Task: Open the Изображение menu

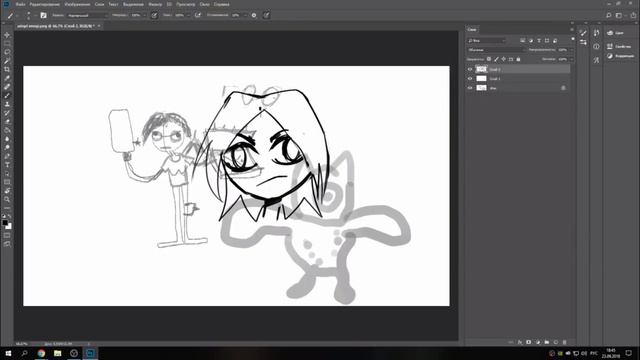Action: (x=77, y=4)
